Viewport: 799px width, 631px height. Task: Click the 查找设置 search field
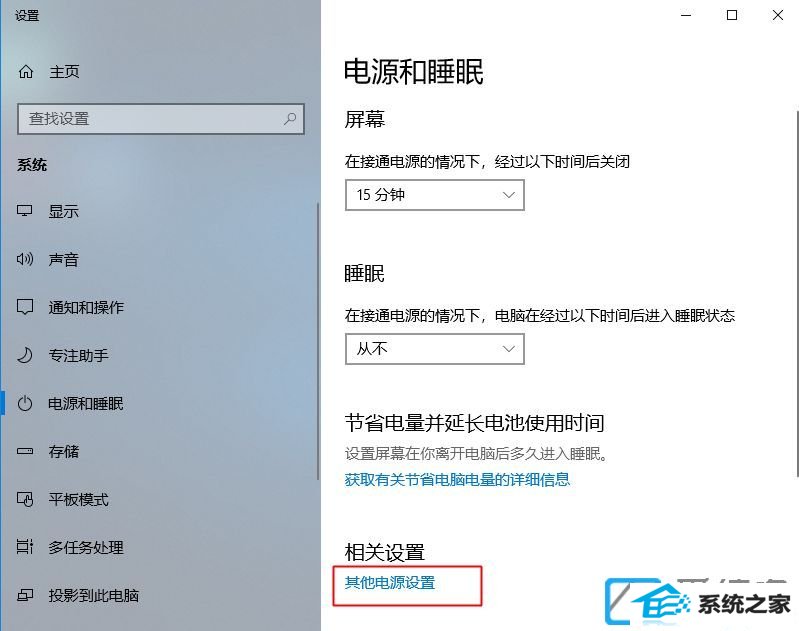pyautogui.click(x=161, y=119)
